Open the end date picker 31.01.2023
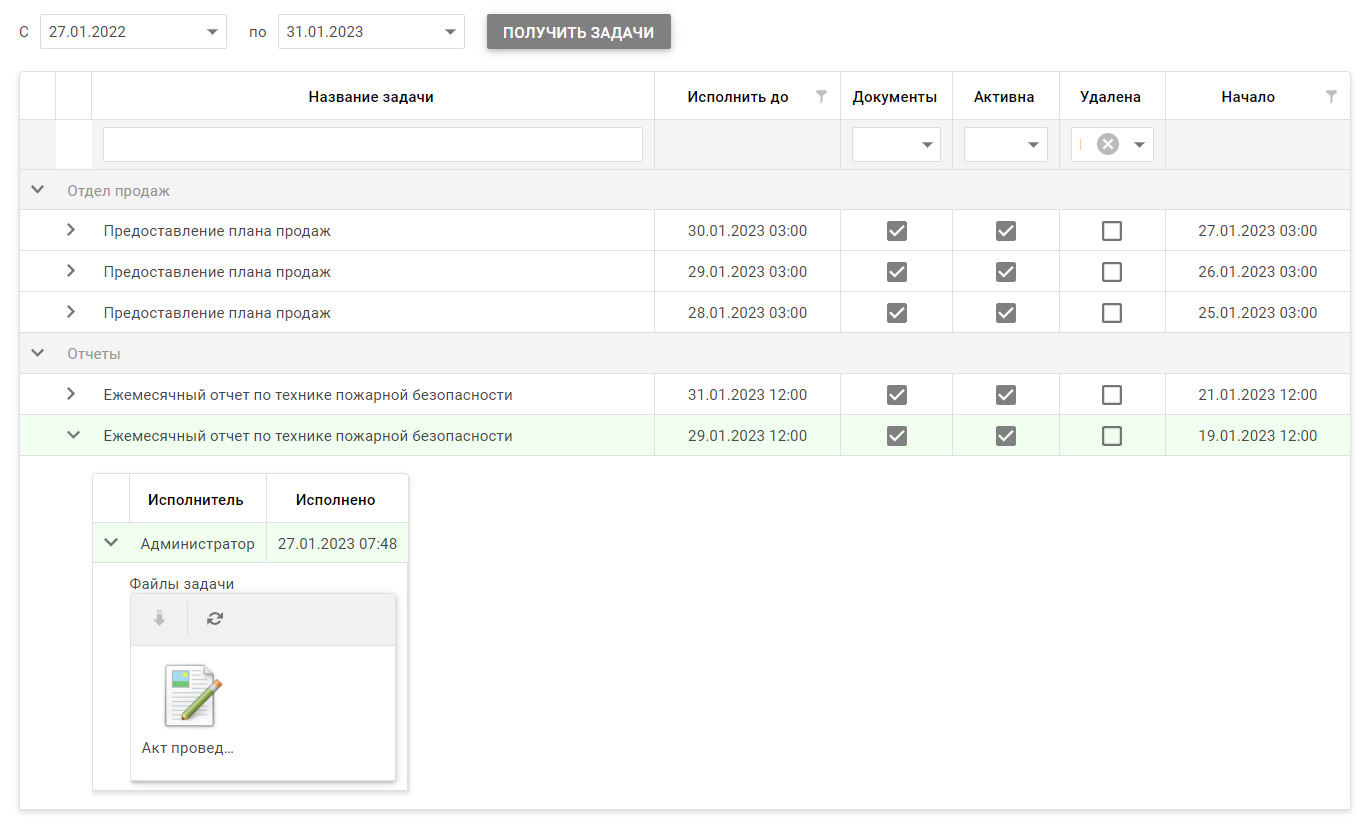 pyautogui.click(x=449, y=32)
